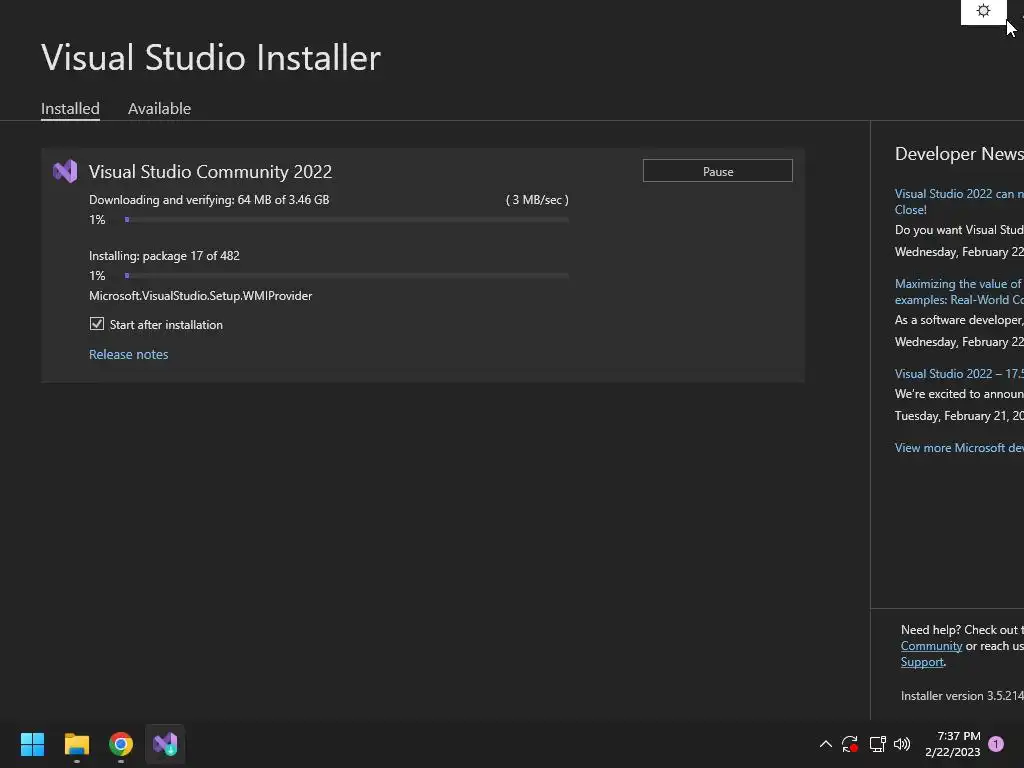Open the notification badge in the taskbar

pyautogui.click(x=996, y=744)
